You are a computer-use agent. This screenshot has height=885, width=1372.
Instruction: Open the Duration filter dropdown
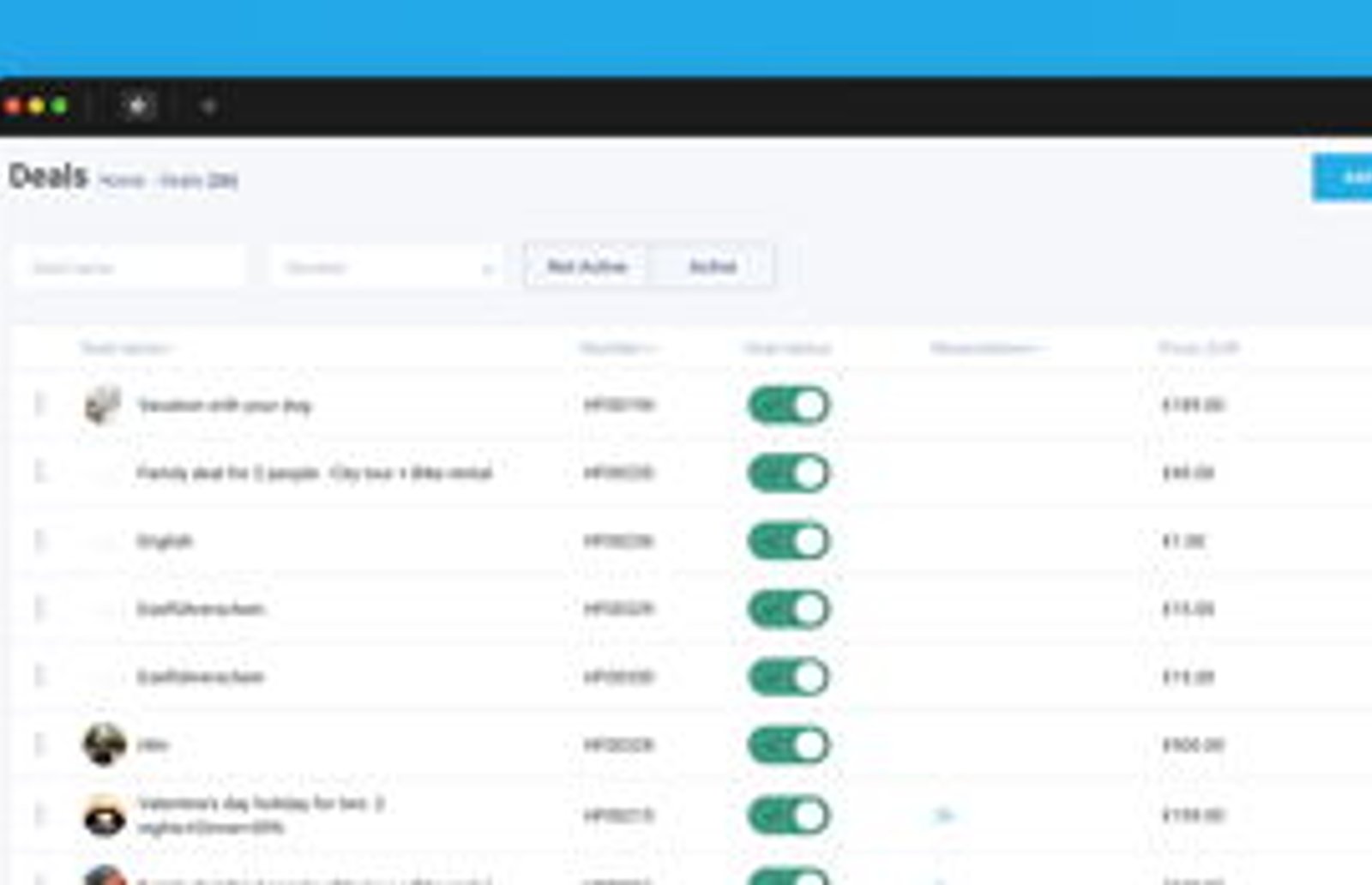388,268
